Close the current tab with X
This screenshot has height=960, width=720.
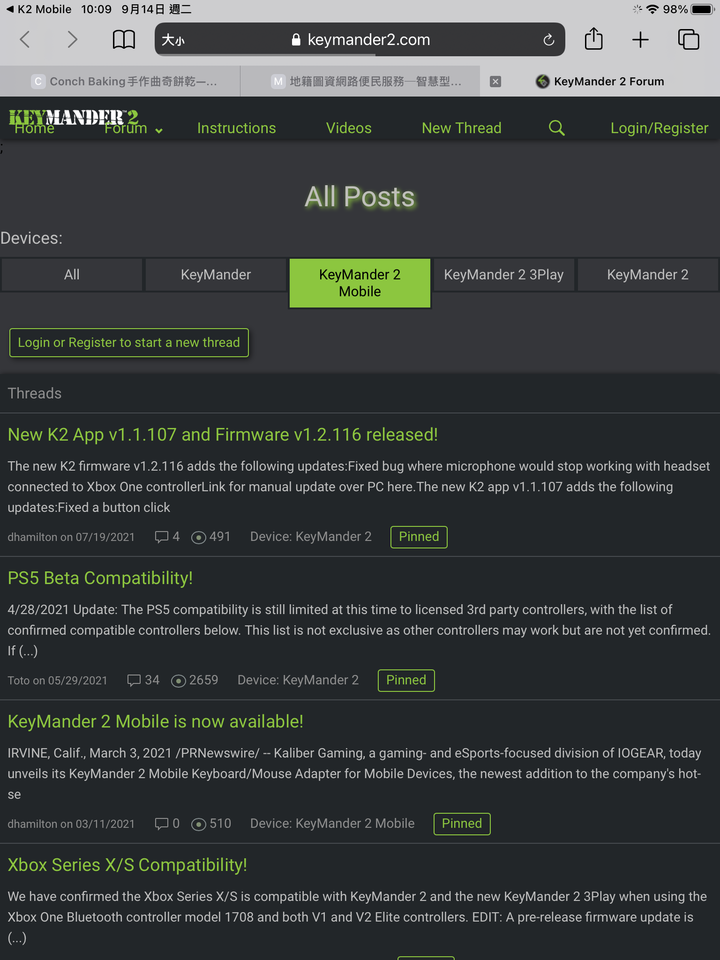pos(495,81)
